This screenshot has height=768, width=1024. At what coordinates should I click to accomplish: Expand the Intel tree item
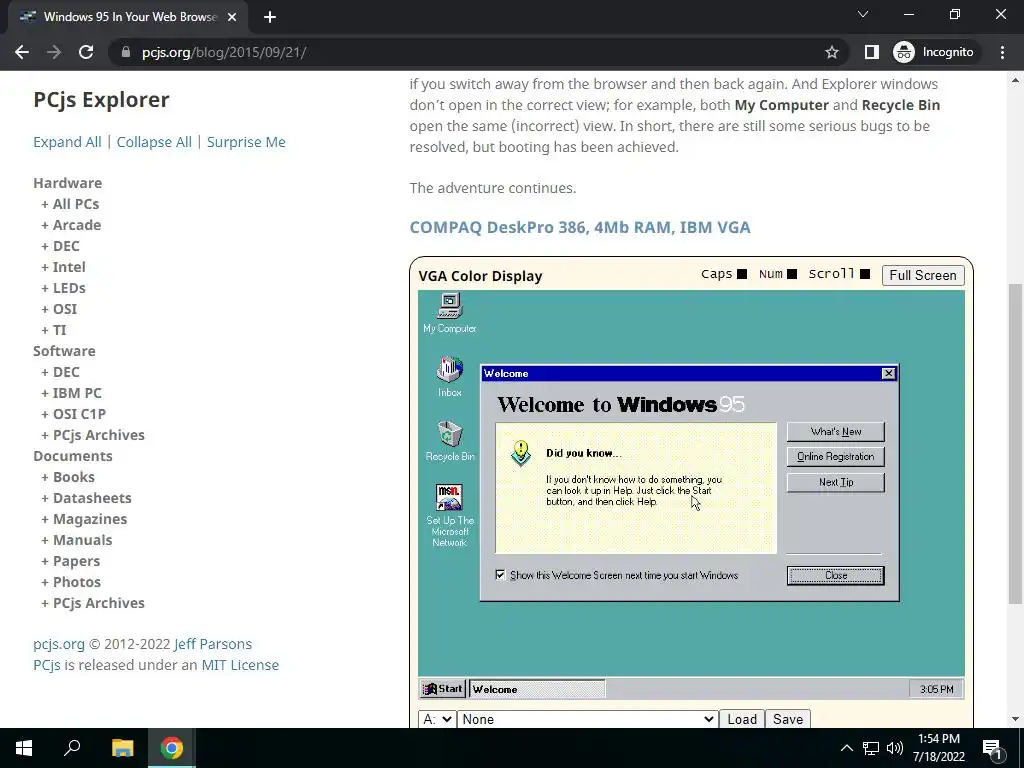[63, 266]
